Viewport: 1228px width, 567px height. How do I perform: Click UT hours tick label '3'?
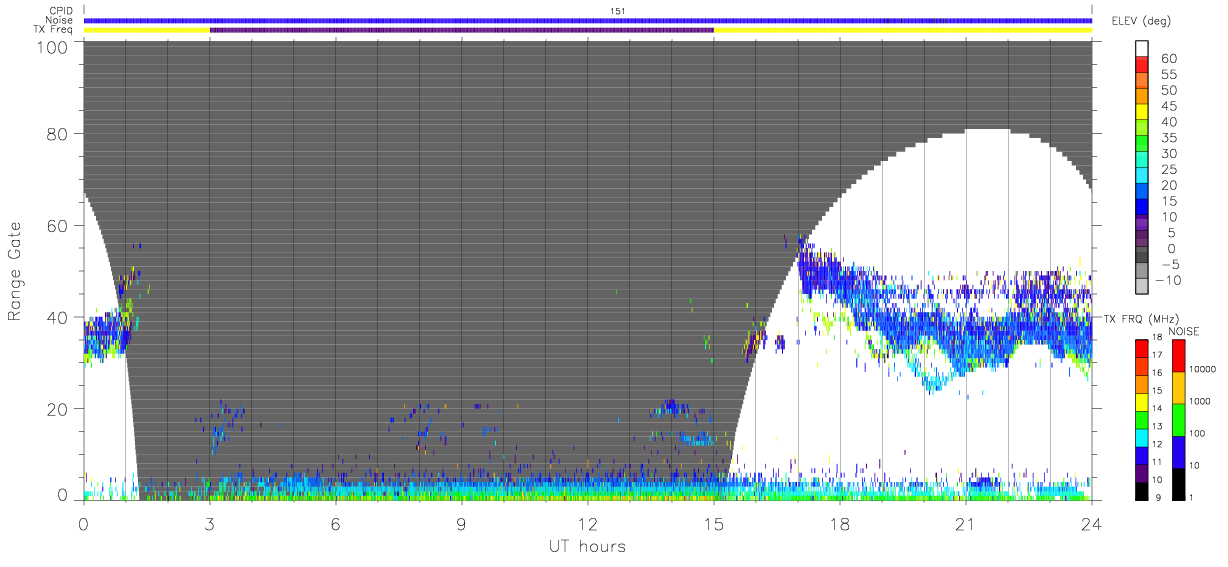pos(210,523)
